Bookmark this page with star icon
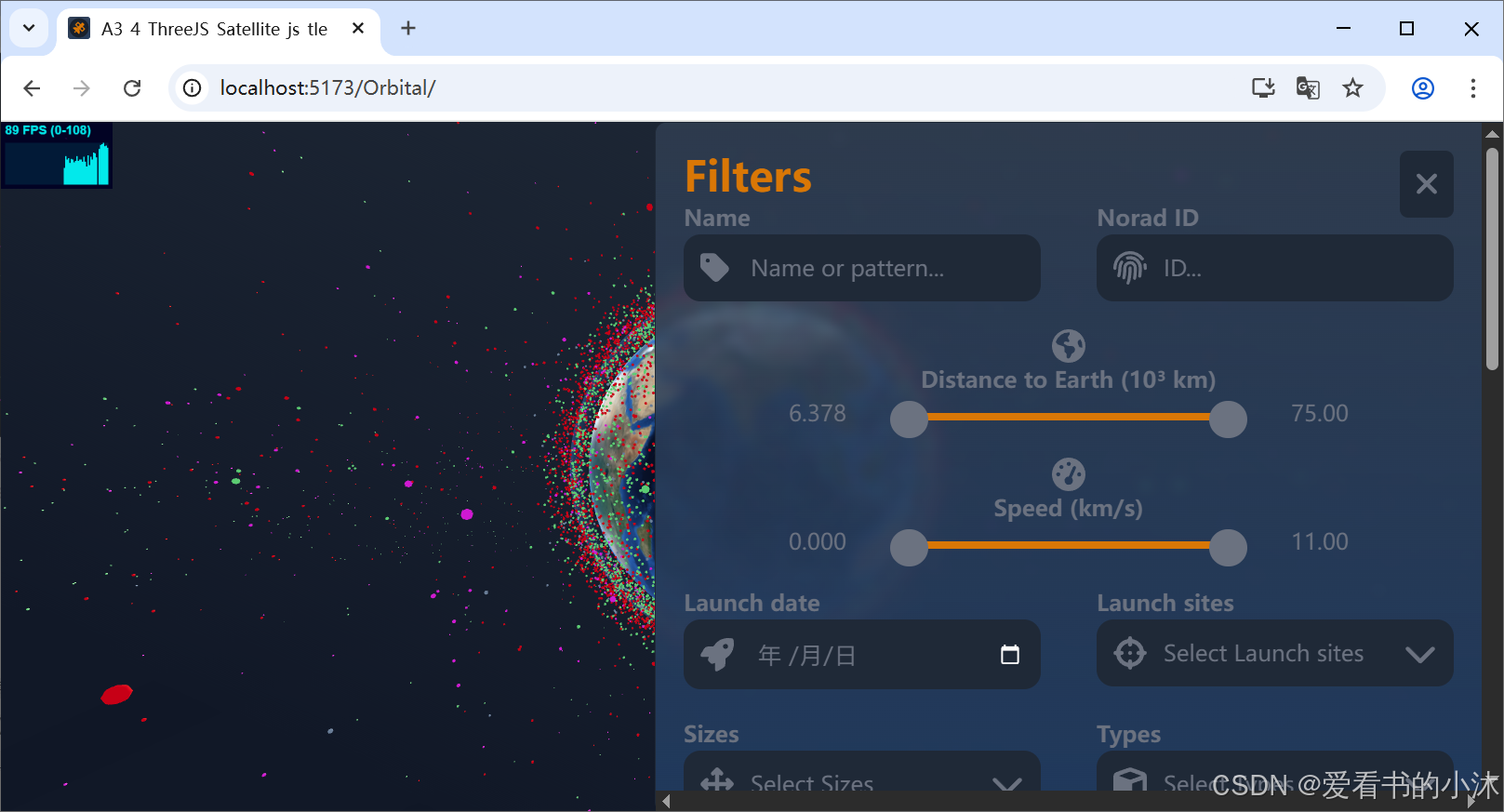 pos(1352,88)
